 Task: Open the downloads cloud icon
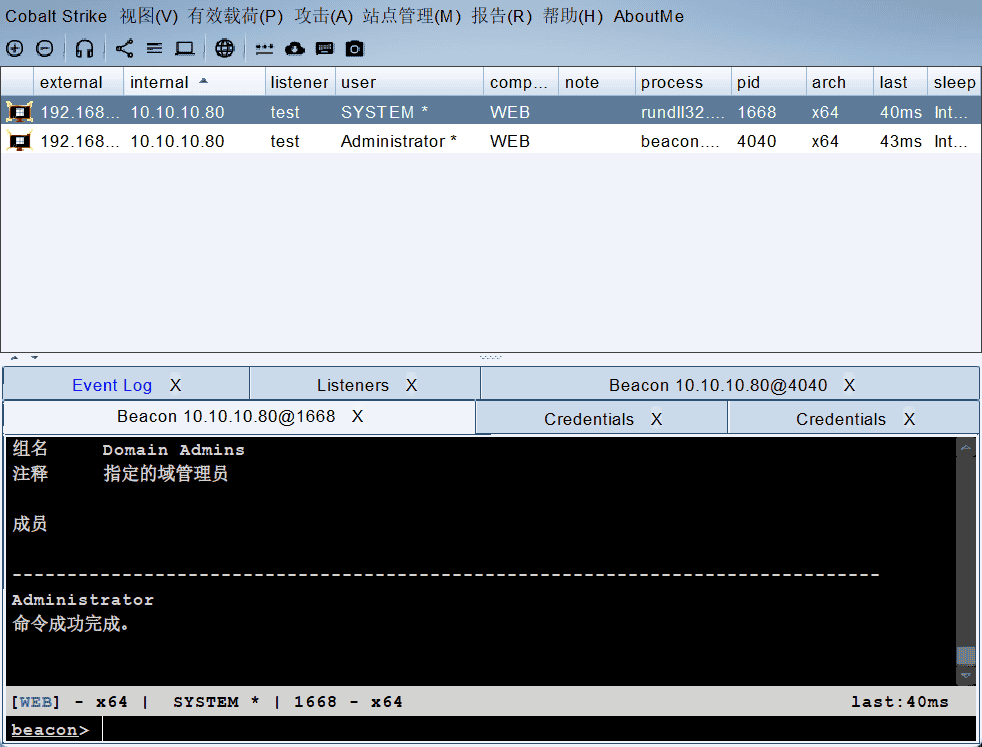[x=293, y=47]
